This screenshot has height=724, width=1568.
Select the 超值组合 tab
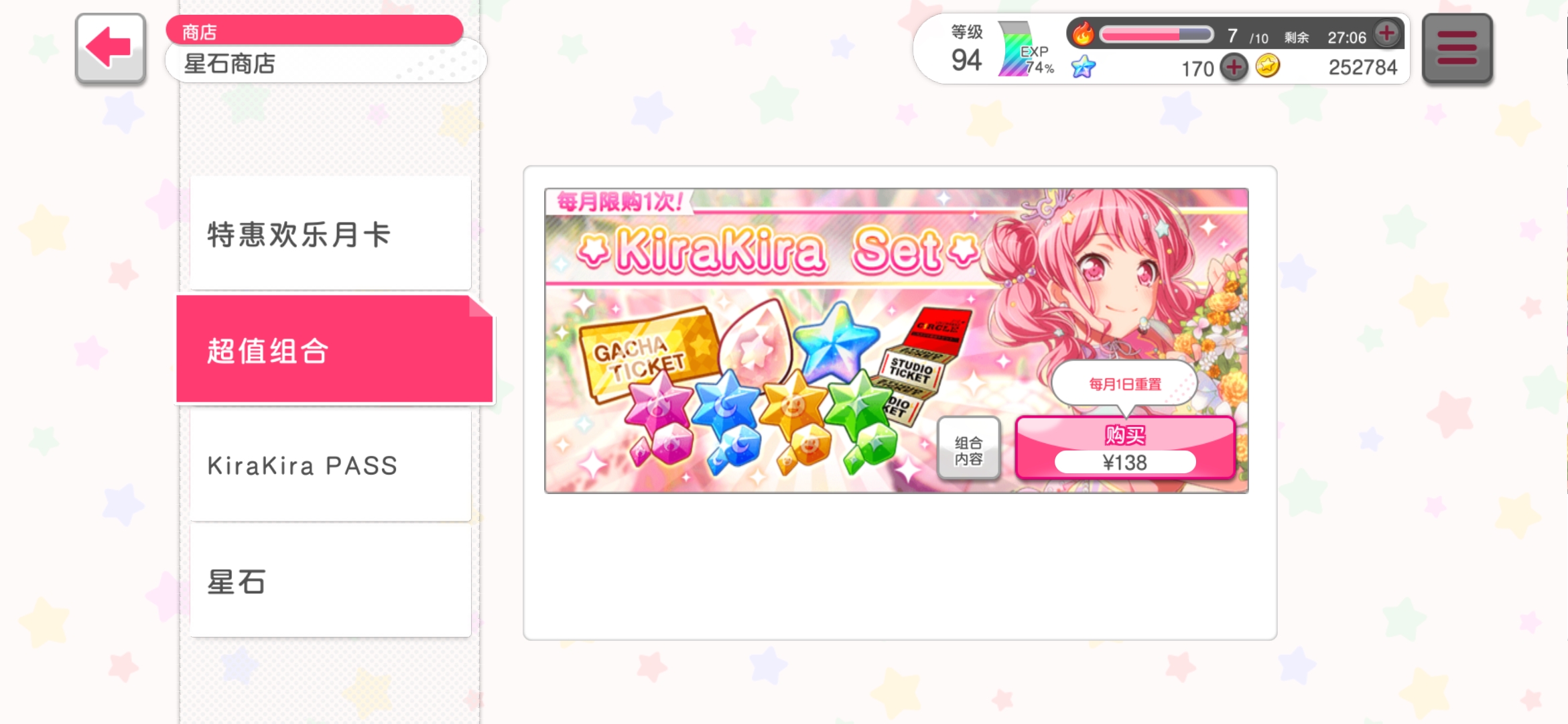334,349
